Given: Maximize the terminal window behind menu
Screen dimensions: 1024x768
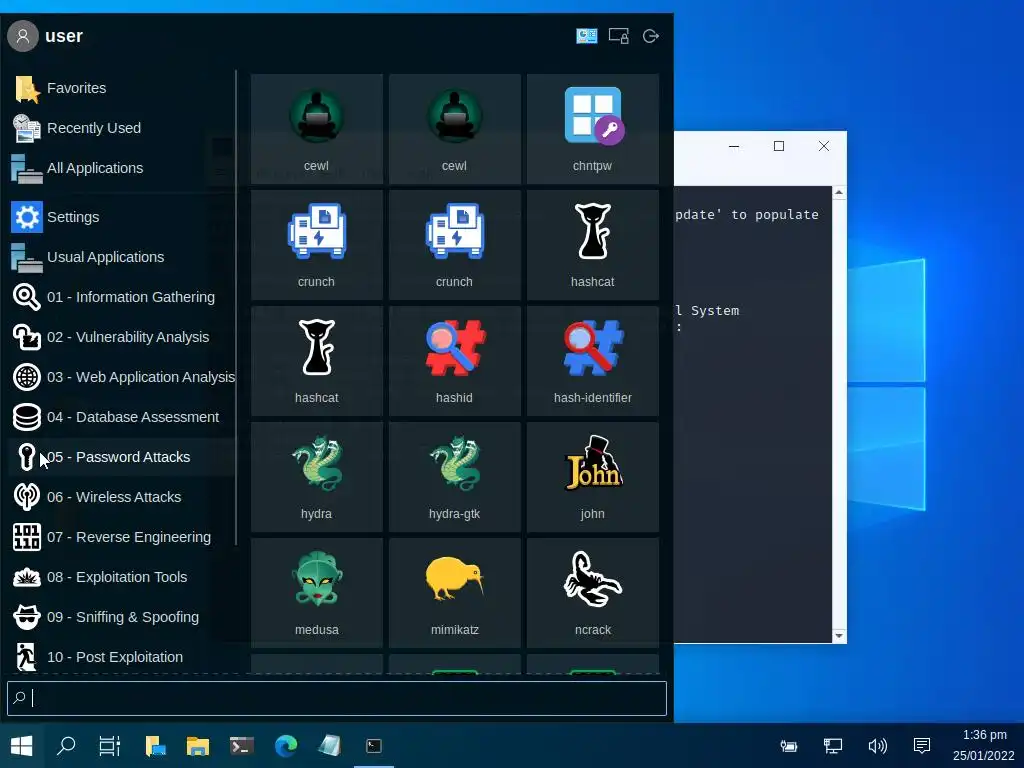Looking at the screenshot, I should 778,146.
